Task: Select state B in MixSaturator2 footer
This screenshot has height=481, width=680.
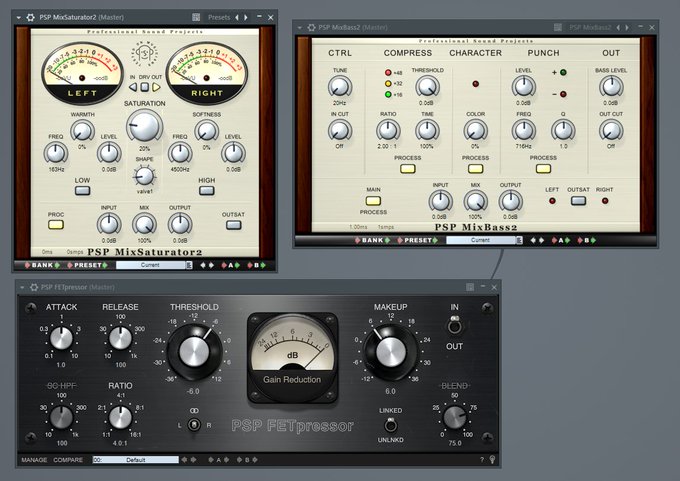Action: click(x=256, y=265)
